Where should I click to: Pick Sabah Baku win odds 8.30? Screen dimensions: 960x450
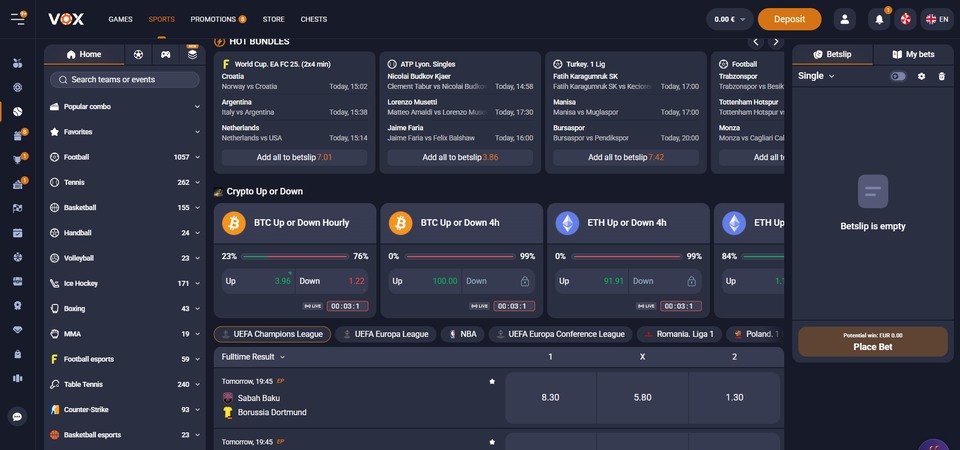[x=550, y=398]
